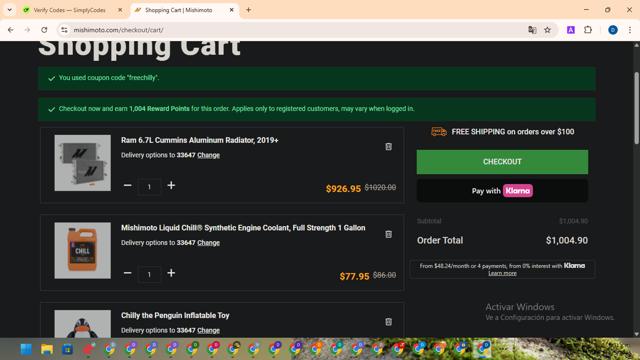Increase quantity of Cummins Aluminum Radiator
Viewport: 640px width, 360px height.
click(x=171, y=185)
